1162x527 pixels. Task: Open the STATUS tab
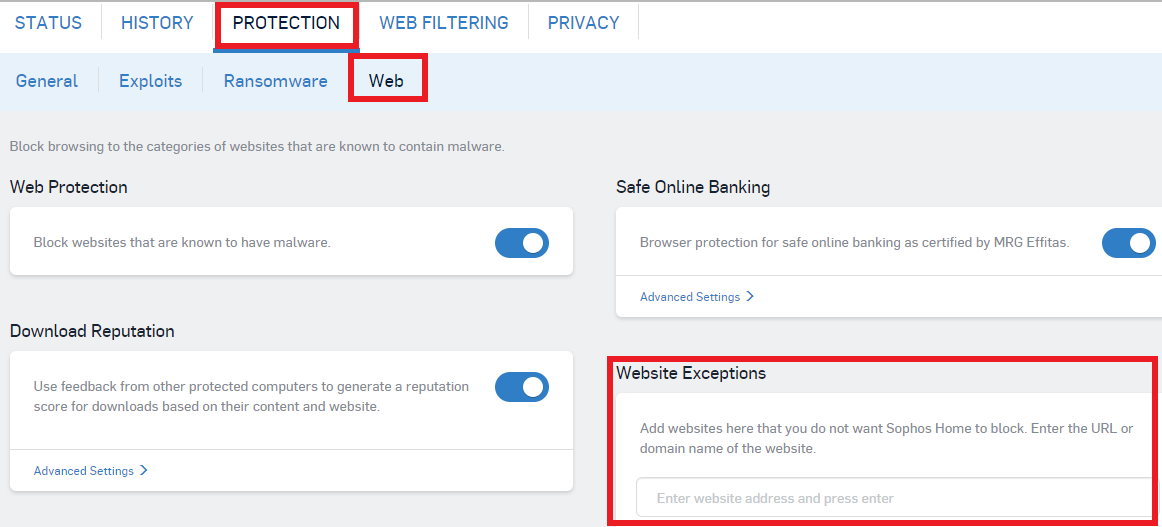(48, 22)
